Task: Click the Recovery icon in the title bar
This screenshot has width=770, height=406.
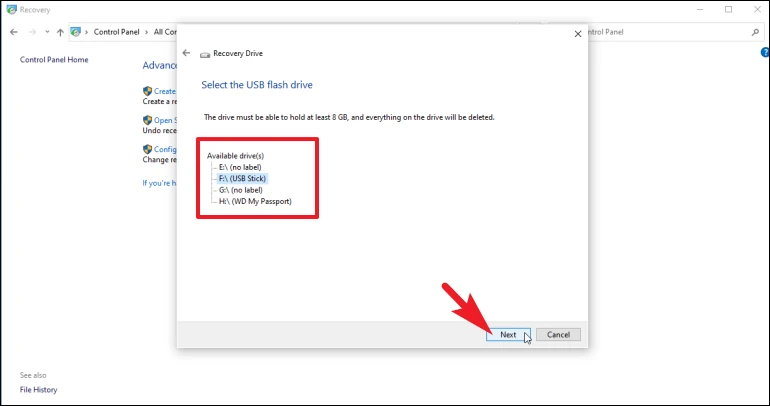Action: point(10,9)
